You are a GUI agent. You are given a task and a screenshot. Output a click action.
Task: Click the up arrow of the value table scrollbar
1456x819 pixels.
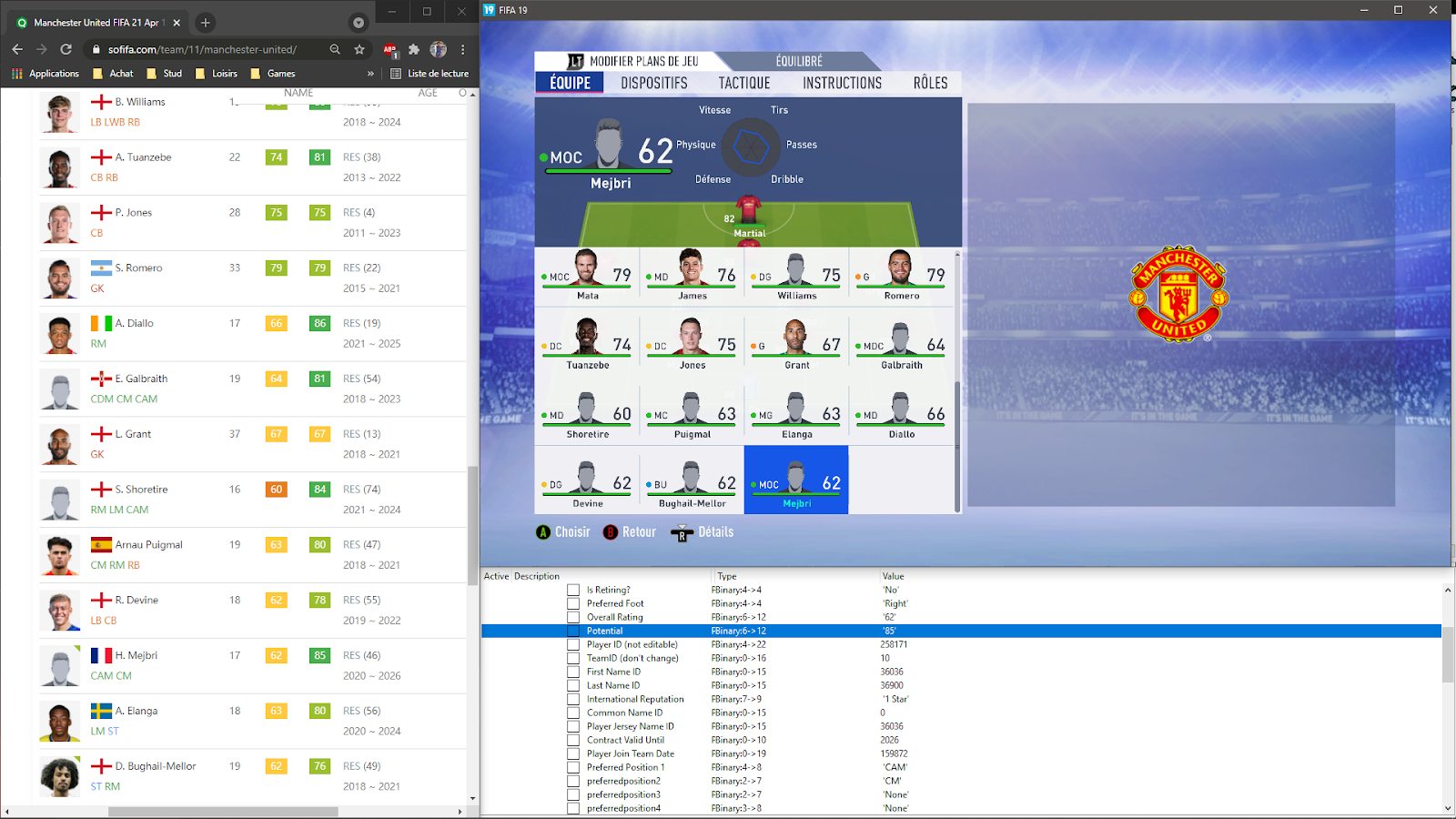point(1448,590)
